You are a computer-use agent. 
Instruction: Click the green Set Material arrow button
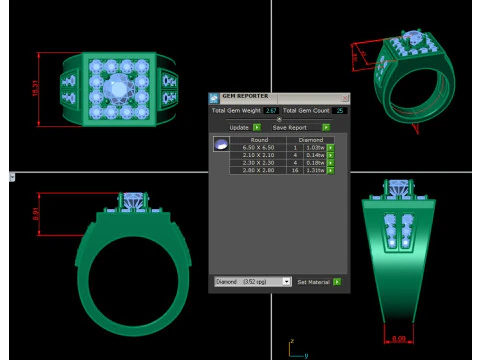[x=337, y=282]
